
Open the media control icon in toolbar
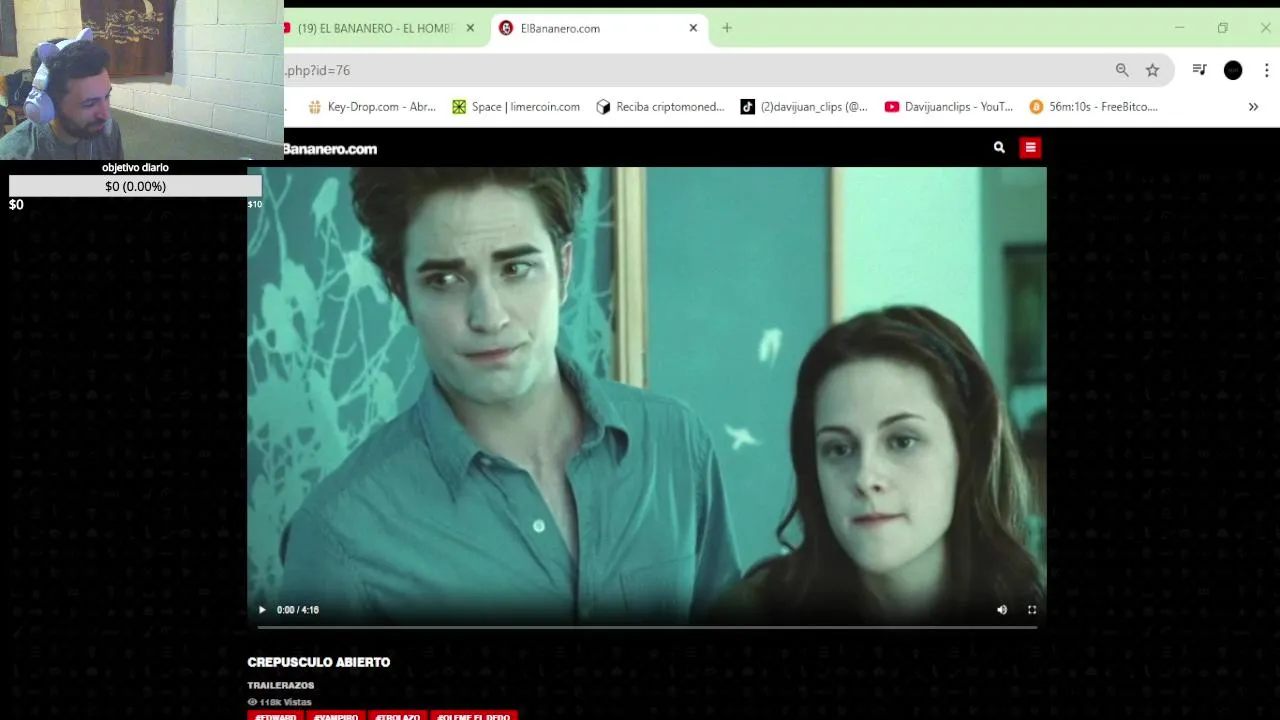point(1199,70)
